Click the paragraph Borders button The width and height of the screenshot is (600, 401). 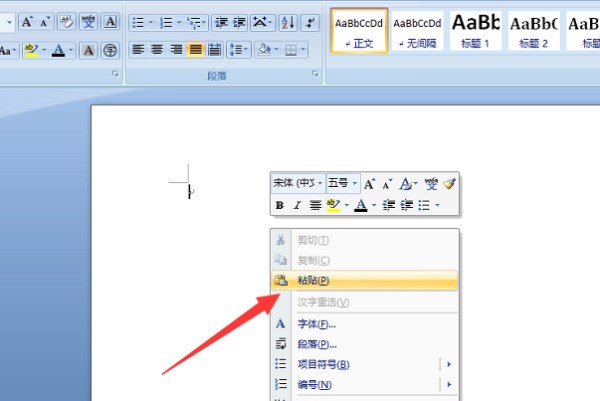click(x=291, y=50)
